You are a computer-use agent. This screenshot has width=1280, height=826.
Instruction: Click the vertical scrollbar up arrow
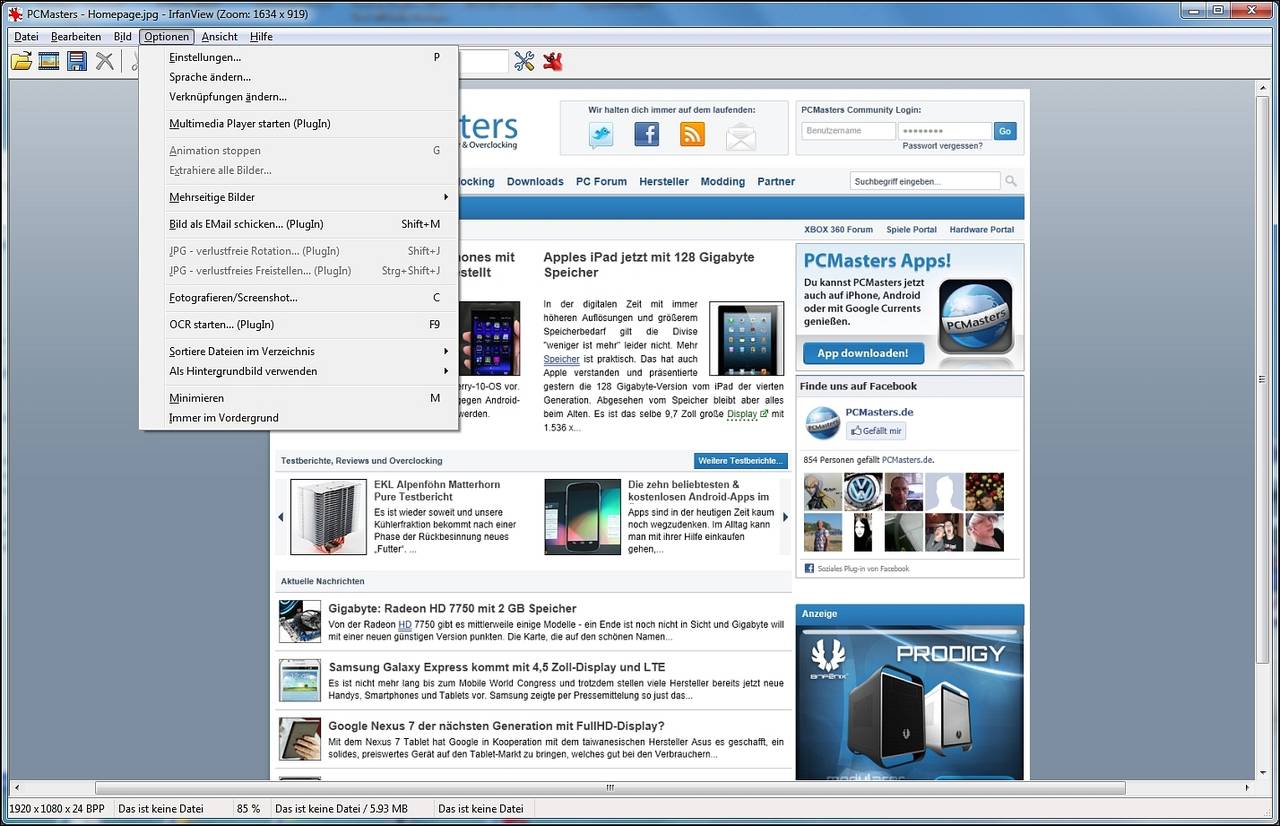coord(1262,89)
